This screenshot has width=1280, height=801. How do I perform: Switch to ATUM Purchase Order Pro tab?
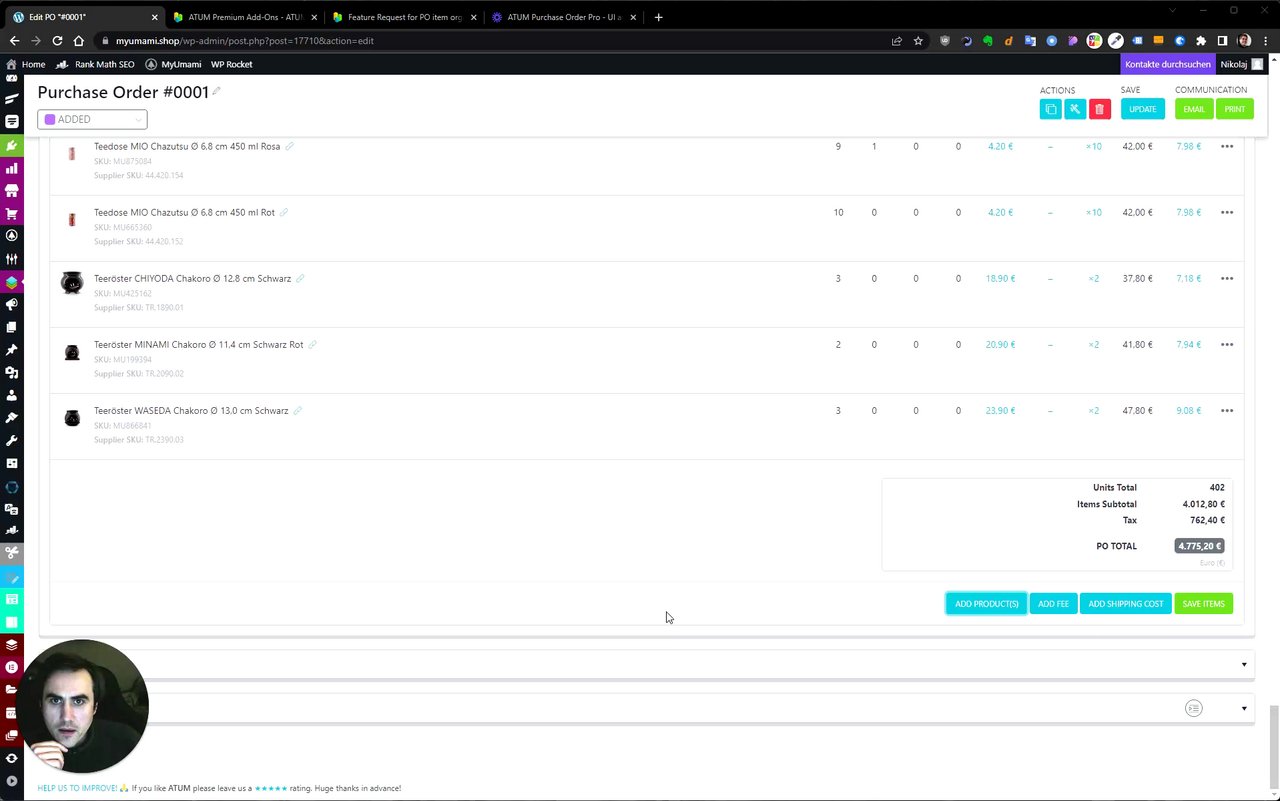coord(562,17)
